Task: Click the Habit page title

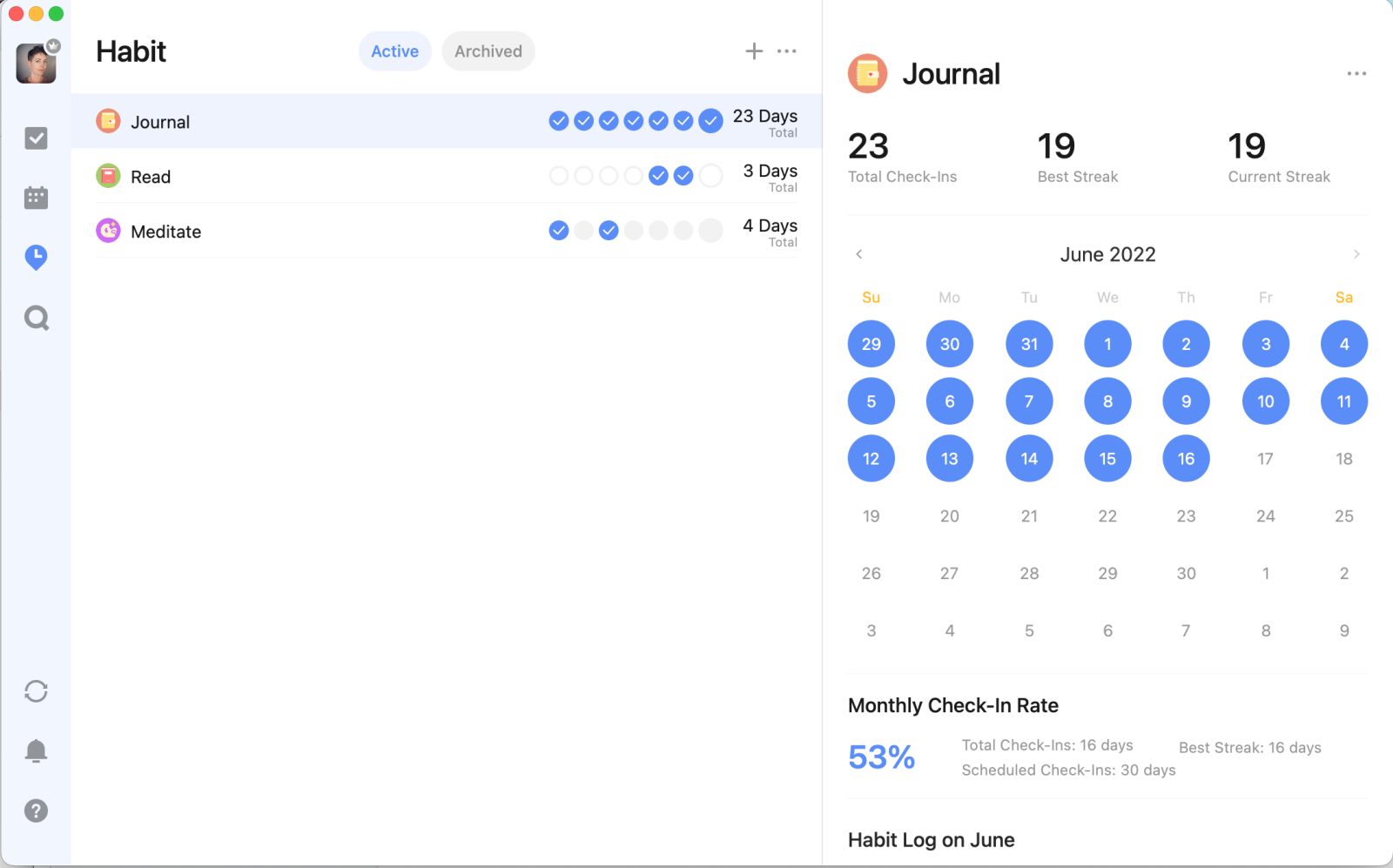Action: pos(131,51)
